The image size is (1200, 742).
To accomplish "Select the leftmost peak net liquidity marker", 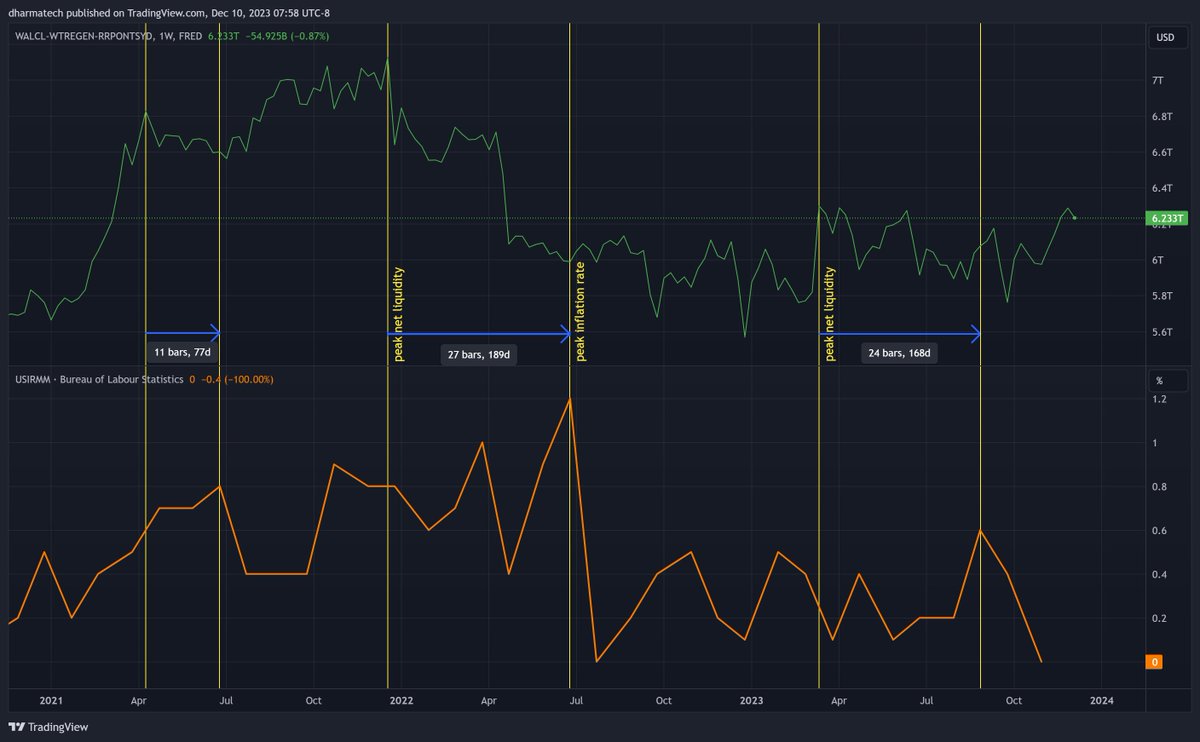I will (x=399, y=310).
